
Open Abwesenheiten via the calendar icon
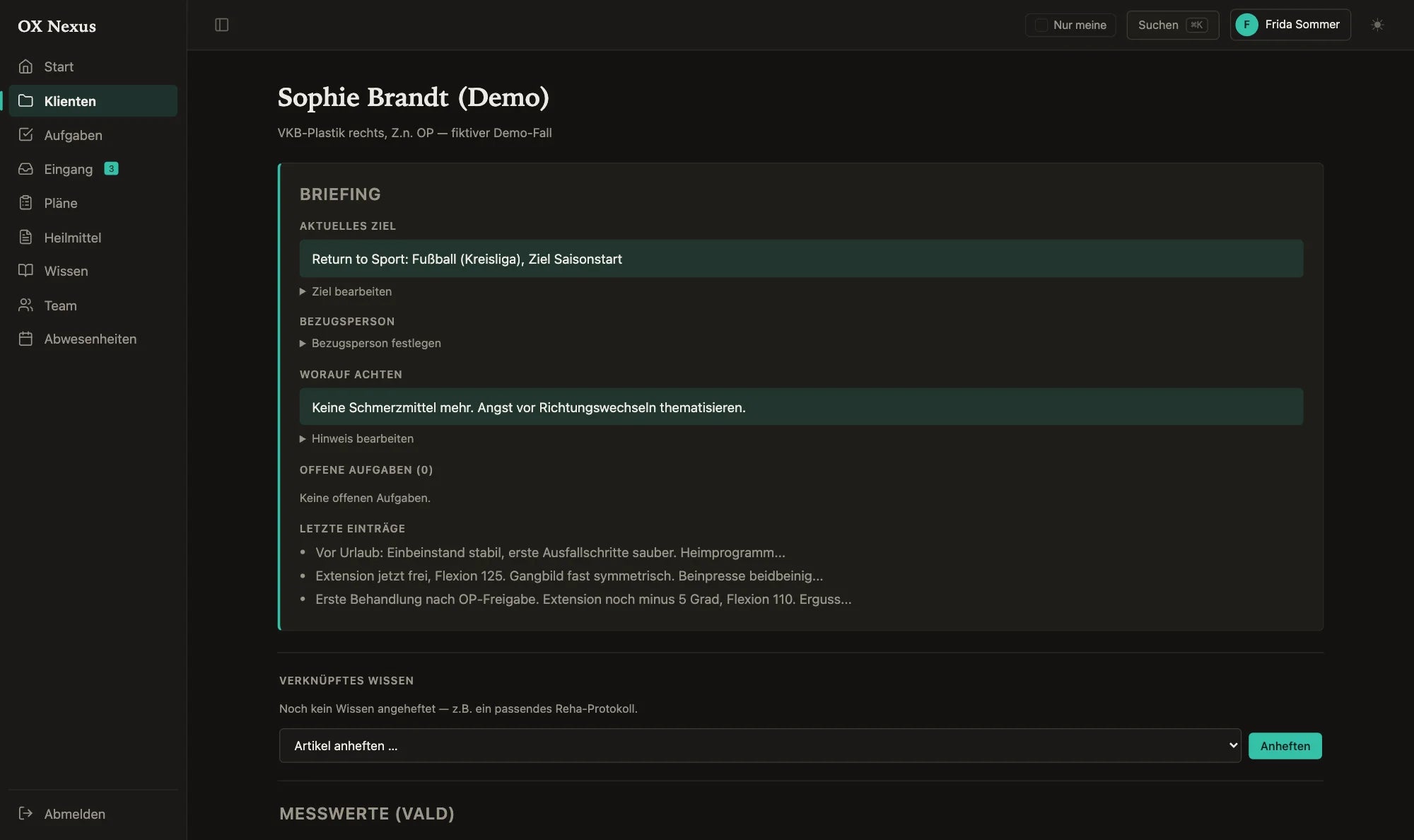[x=25, y=339]
